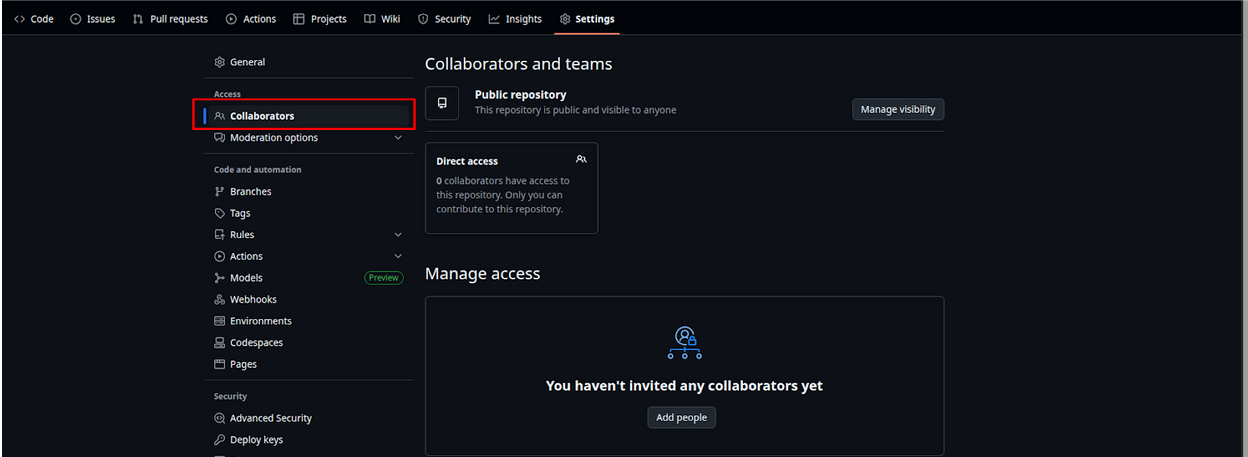Click the Wiki book icon

tap(370, 19)
